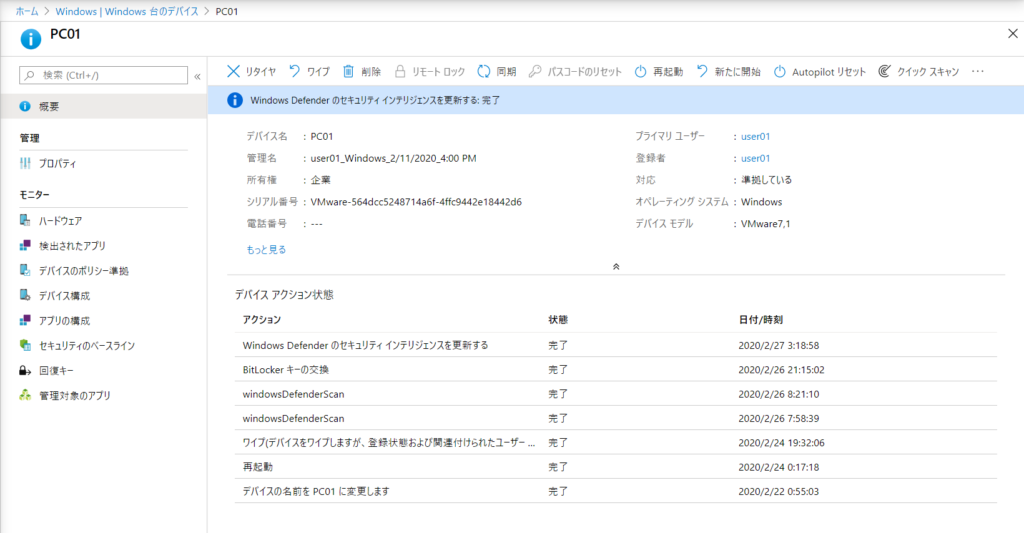Click the 同期 sync arrows icon

click(484, 71)
